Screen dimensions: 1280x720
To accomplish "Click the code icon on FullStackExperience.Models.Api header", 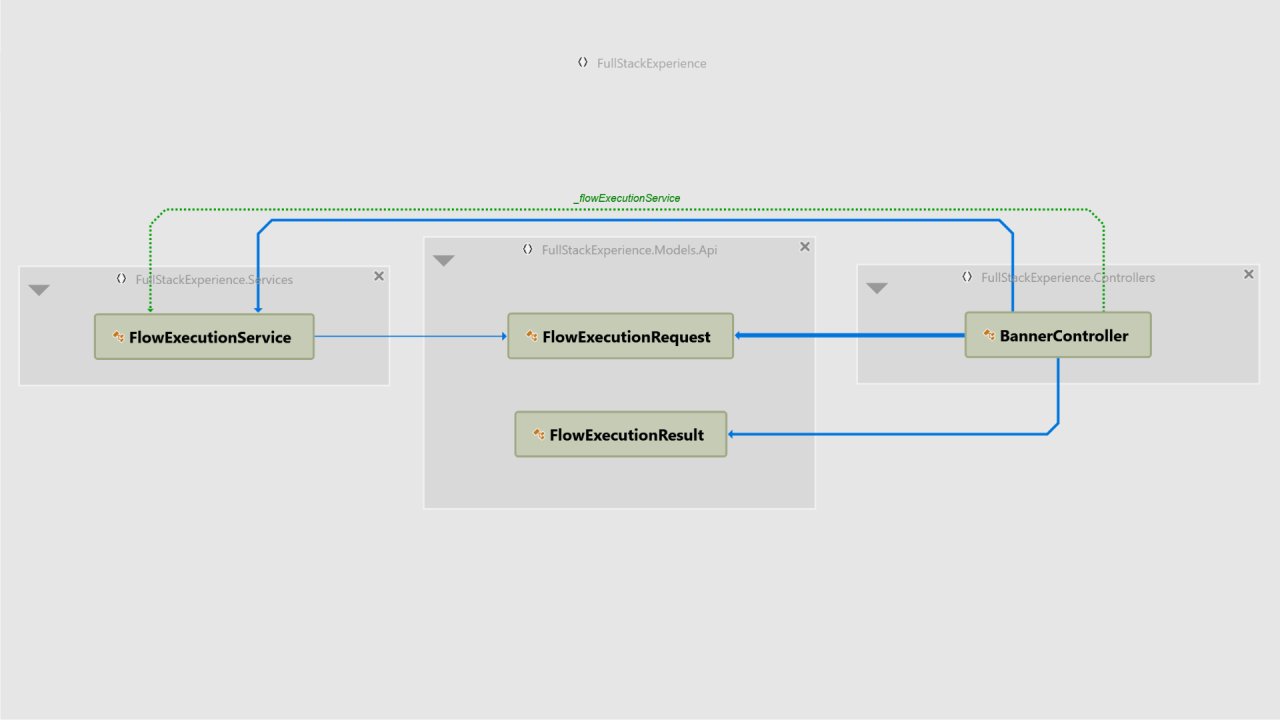I will tap(528, 249).
